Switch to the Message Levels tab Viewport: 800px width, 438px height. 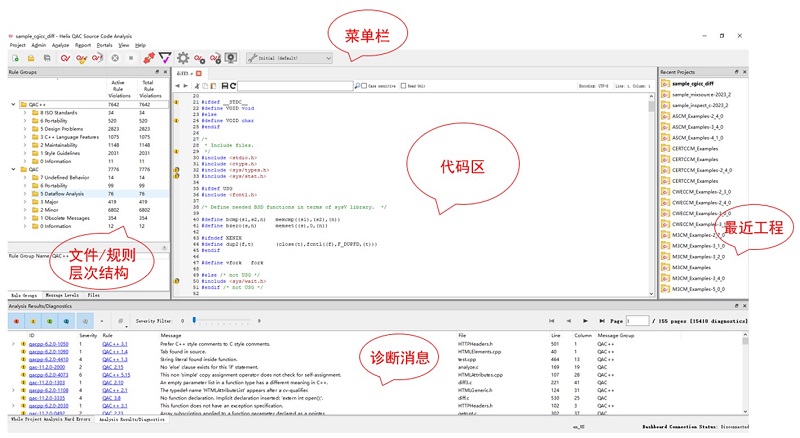62,295
